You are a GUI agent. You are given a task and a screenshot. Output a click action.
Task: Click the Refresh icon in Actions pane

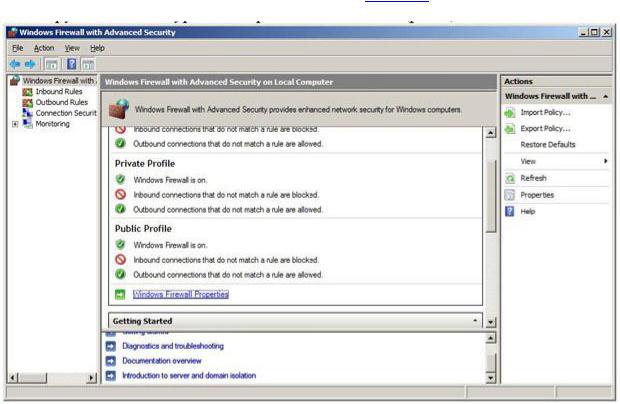pyautogui.click(x=510, y=178)
